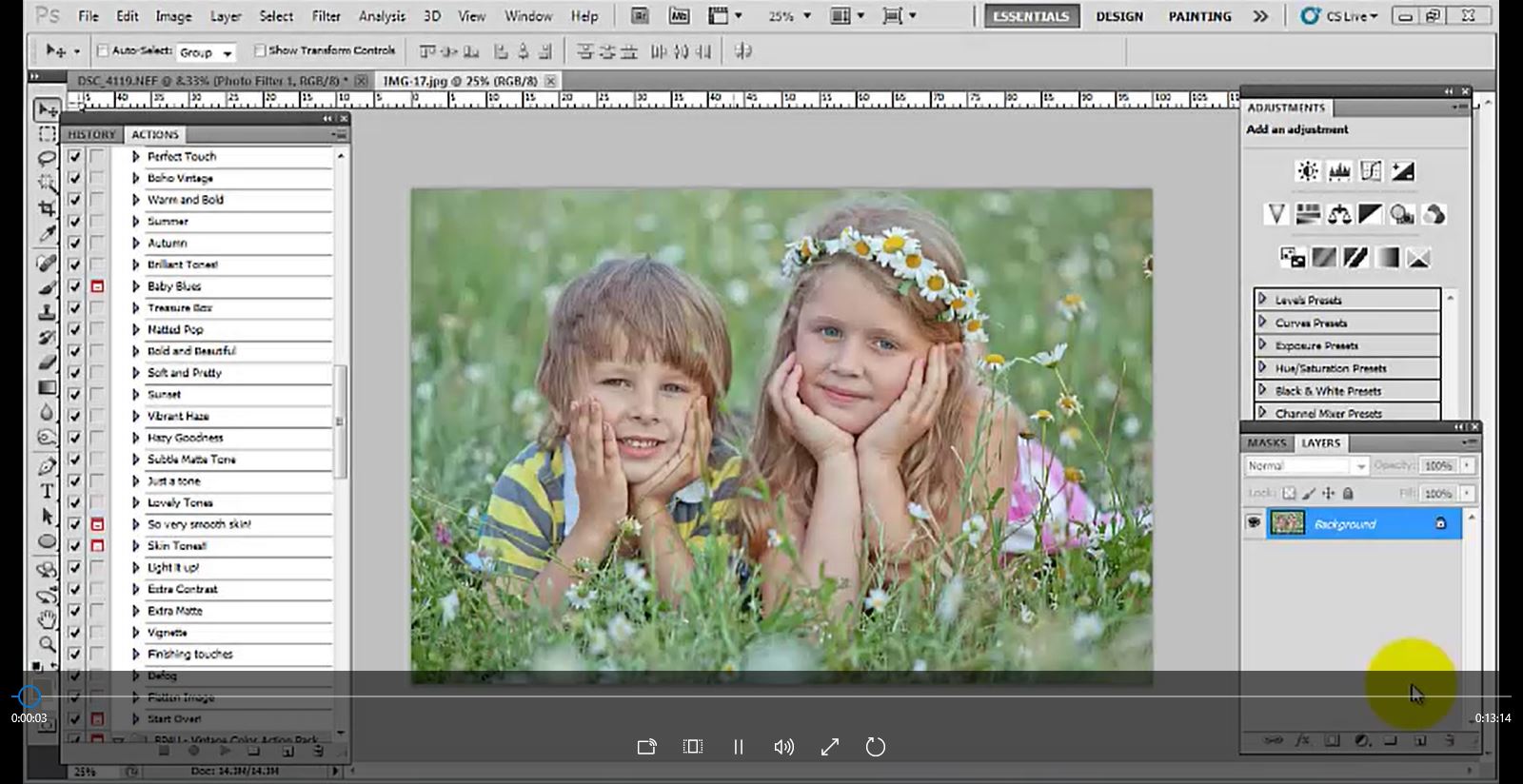Viewport: 1523px width, 784px height.
Task: Expand the Perfect Touch action
Action: click(x=135, y=156)
